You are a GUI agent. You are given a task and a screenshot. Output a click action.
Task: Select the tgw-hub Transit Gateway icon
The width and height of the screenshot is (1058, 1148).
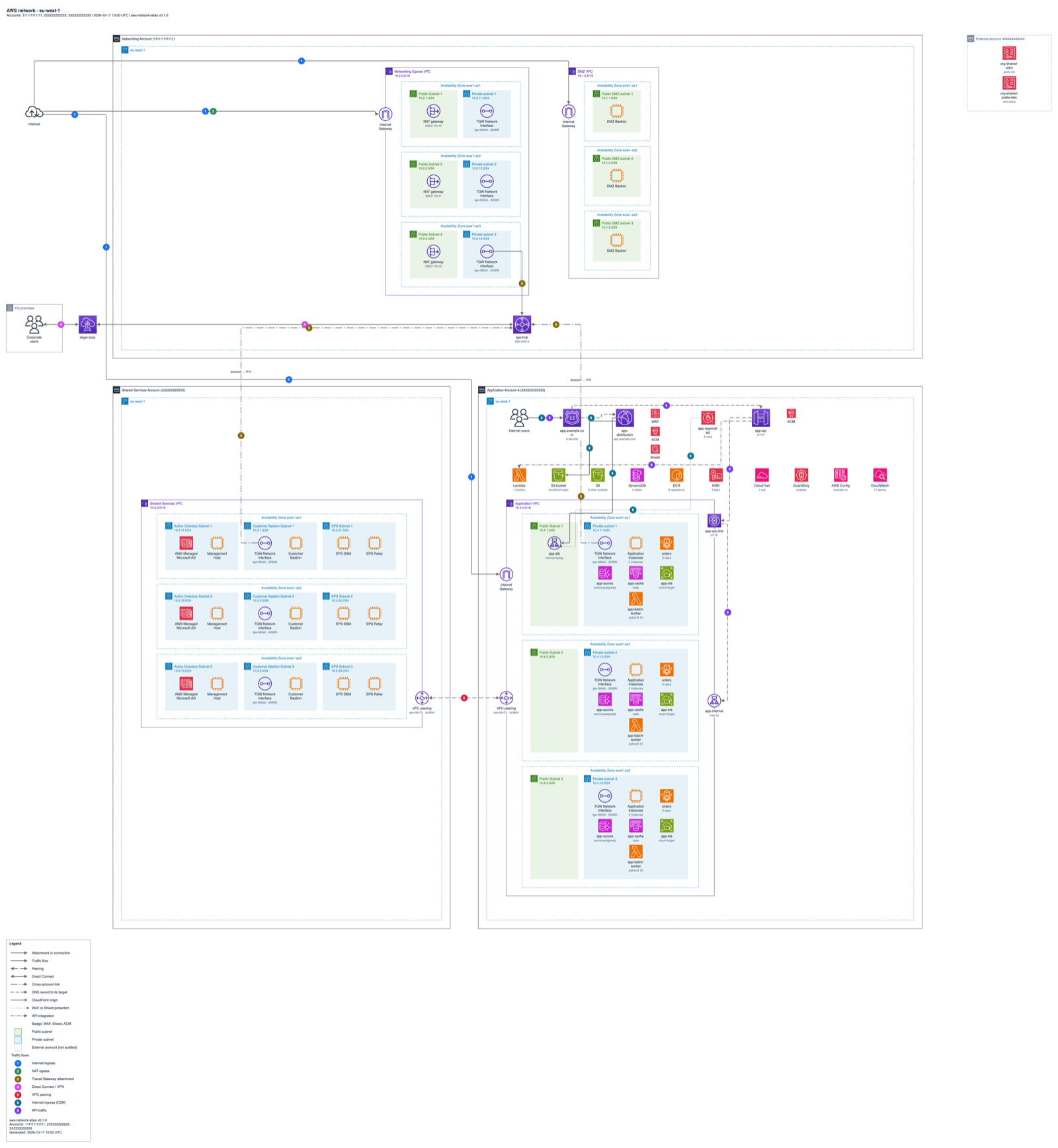(522, 325)
